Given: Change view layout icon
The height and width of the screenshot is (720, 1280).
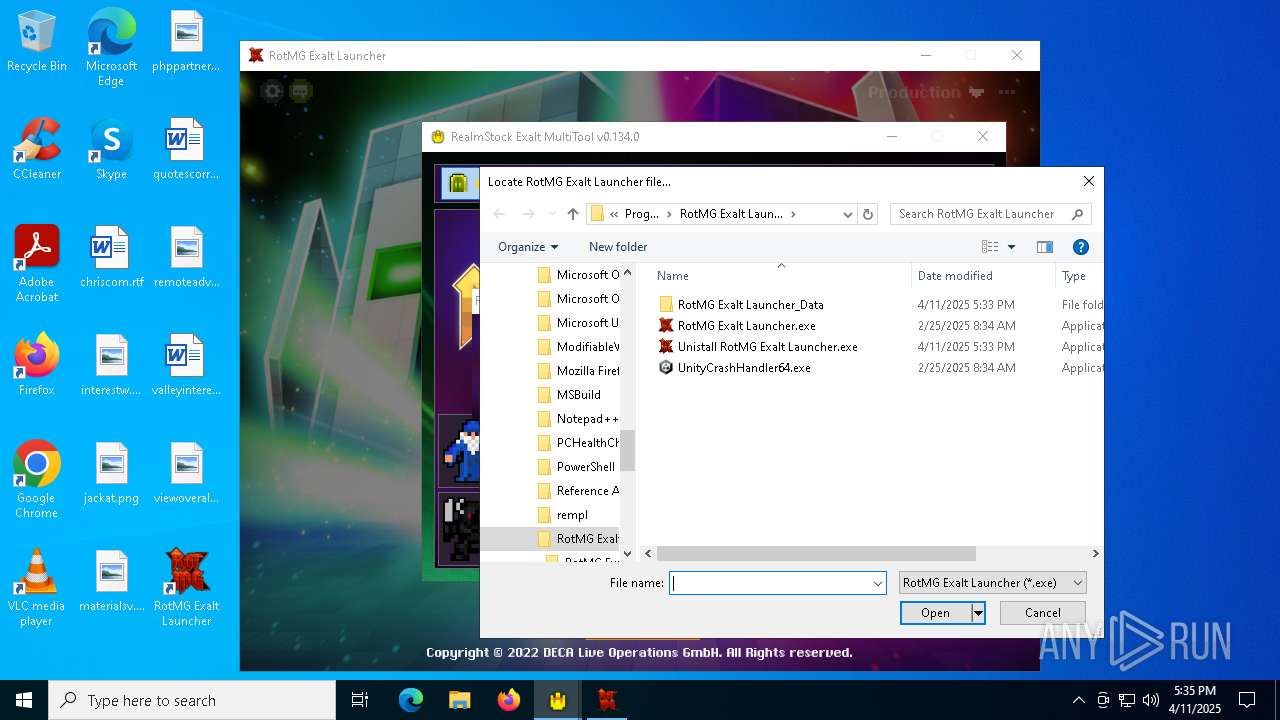Looking at the screenshot, I should pos(990,247).
